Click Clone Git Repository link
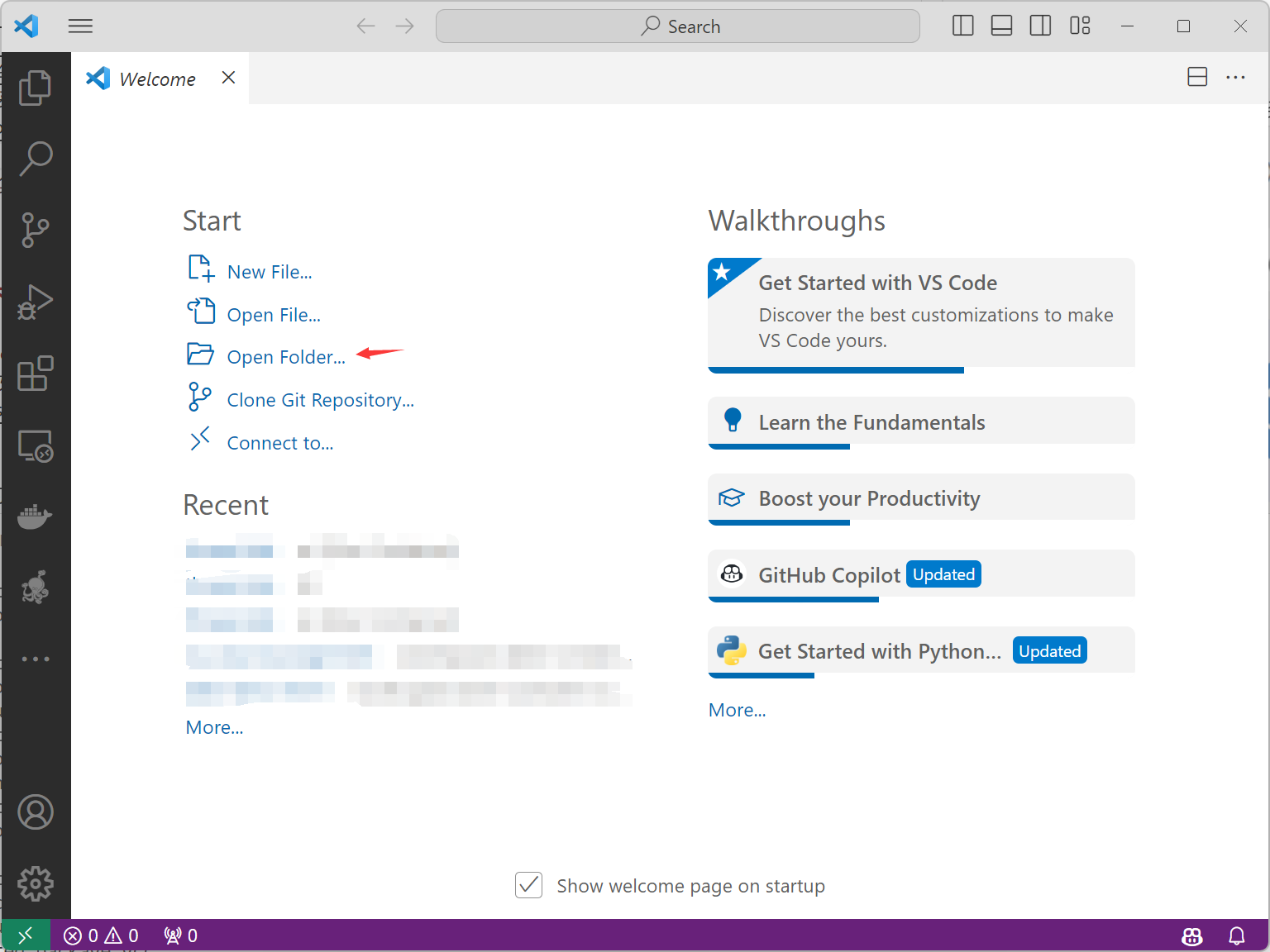The width and height of the screenshot is (1270, 952). coord(321,400)
